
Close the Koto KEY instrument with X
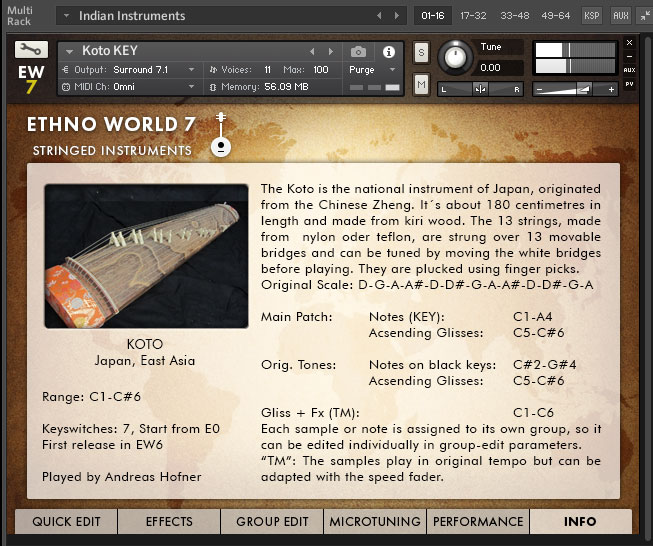629,42
